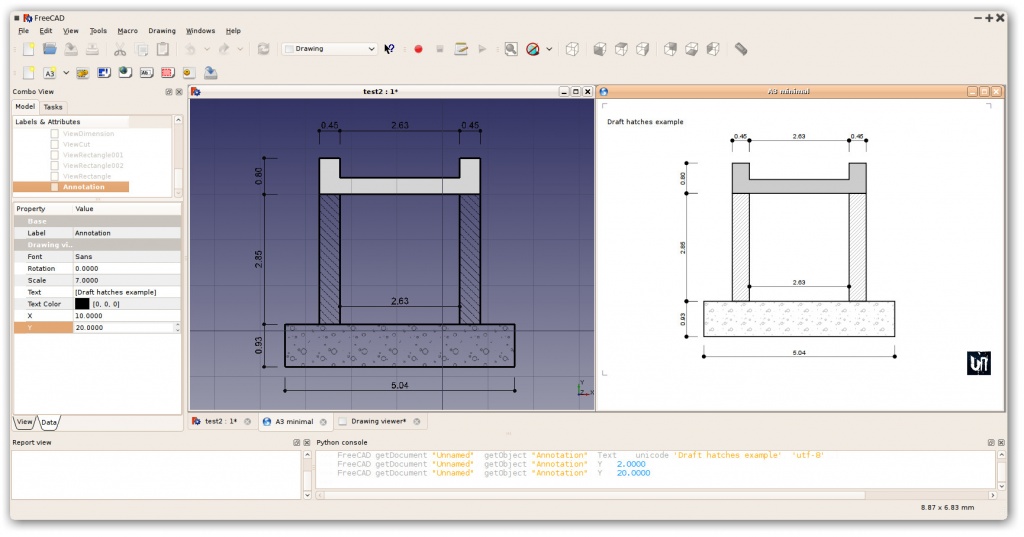Click the black Text Color swatch

(x=82, y=304)
